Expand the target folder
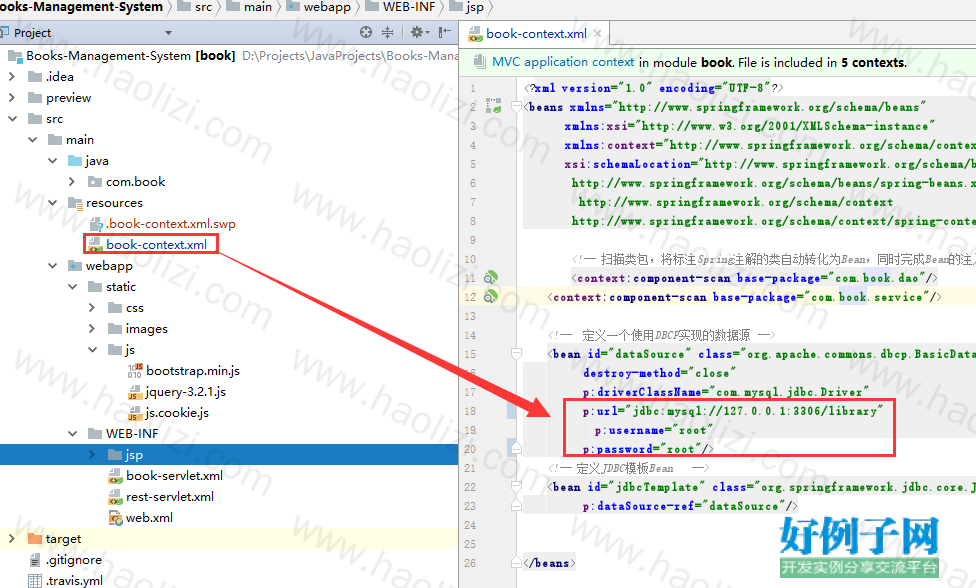The height and width of the screenshot is (588, 976). coord(12,539)
